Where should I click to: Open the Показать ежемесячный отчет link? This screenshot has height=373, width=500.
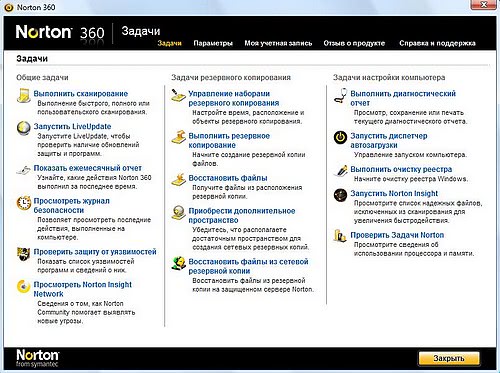88,168
